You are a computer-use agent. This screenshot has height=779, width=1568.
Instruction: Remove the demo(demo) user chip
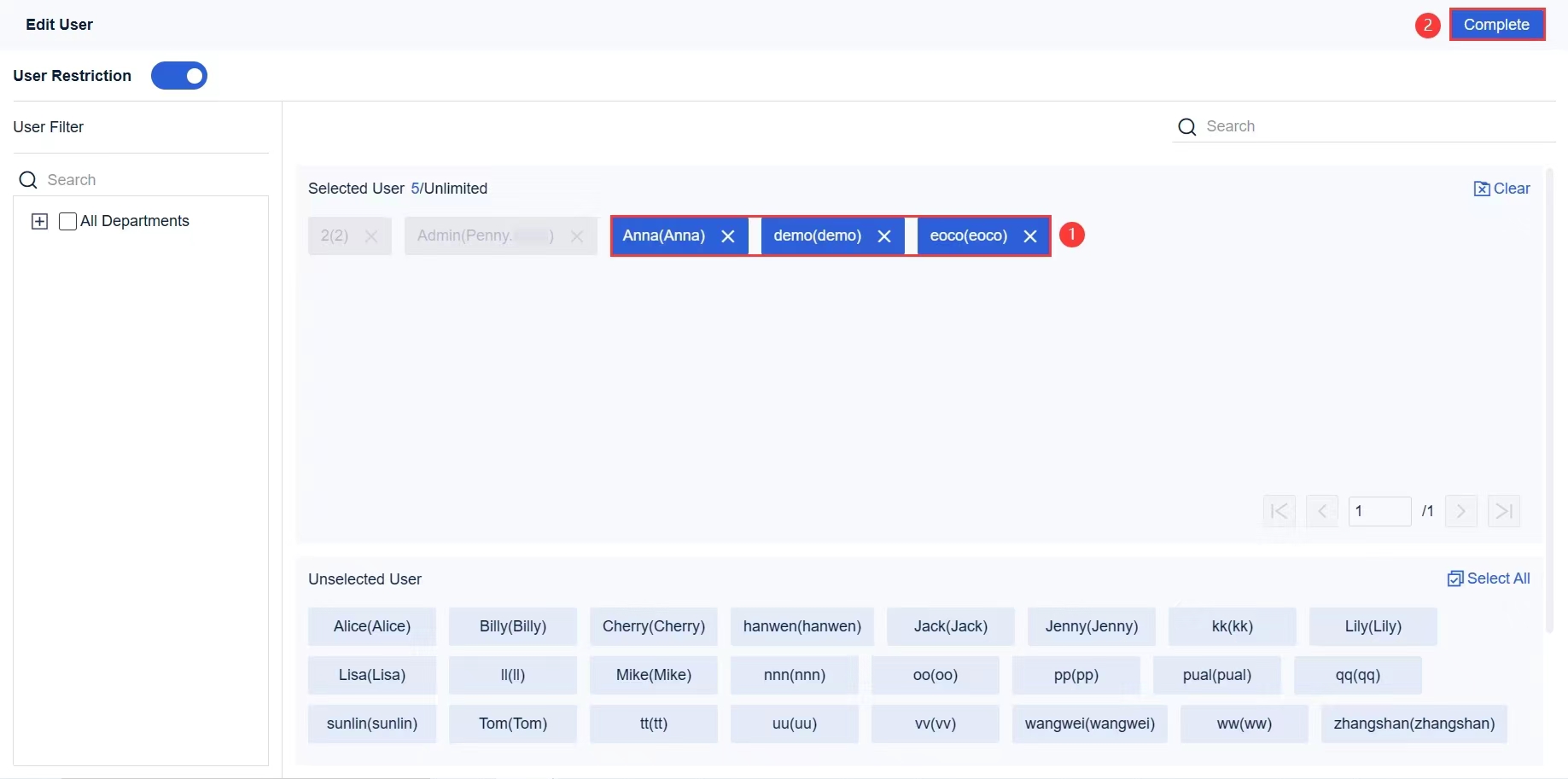point(884,236)
